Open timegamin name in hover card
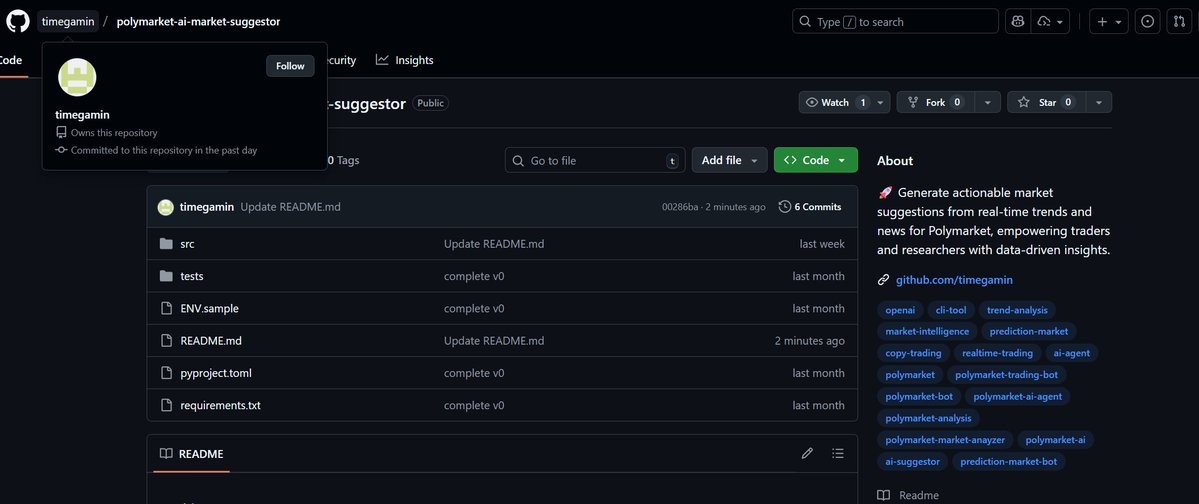This screenshot has height=504, width=1199. [x=83, y=115]
